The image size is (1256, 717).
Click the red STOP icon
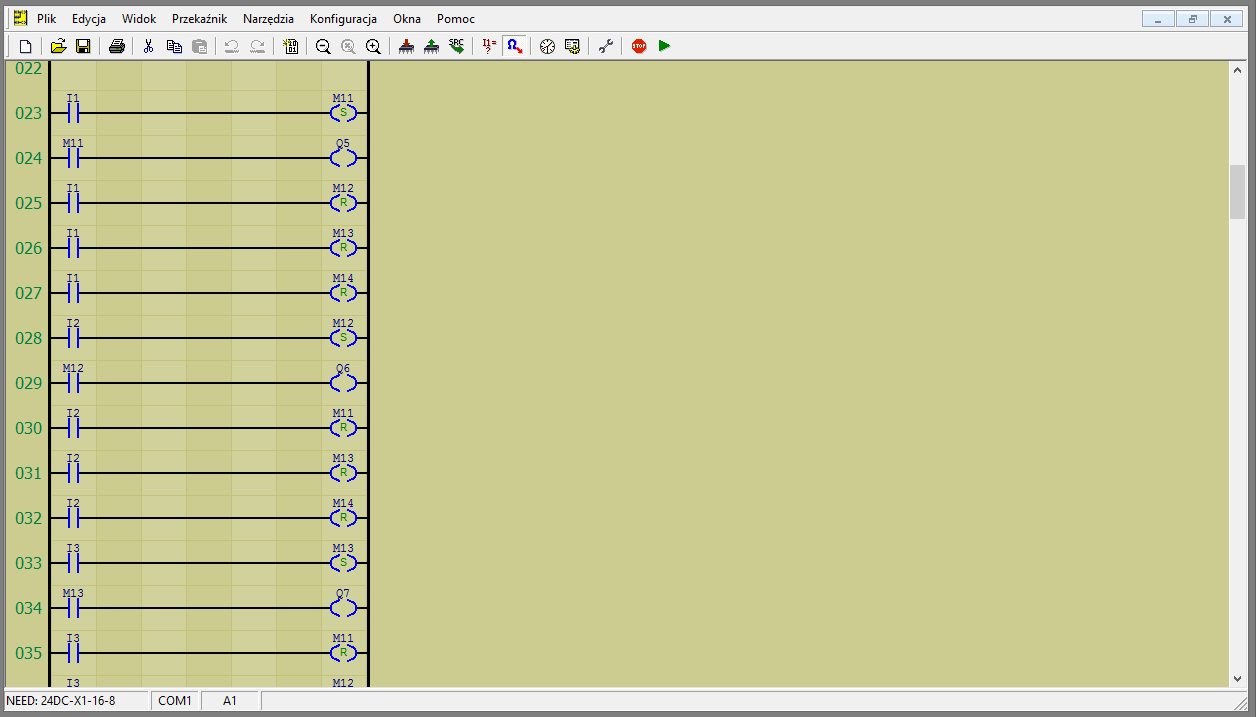click(639, 46)
